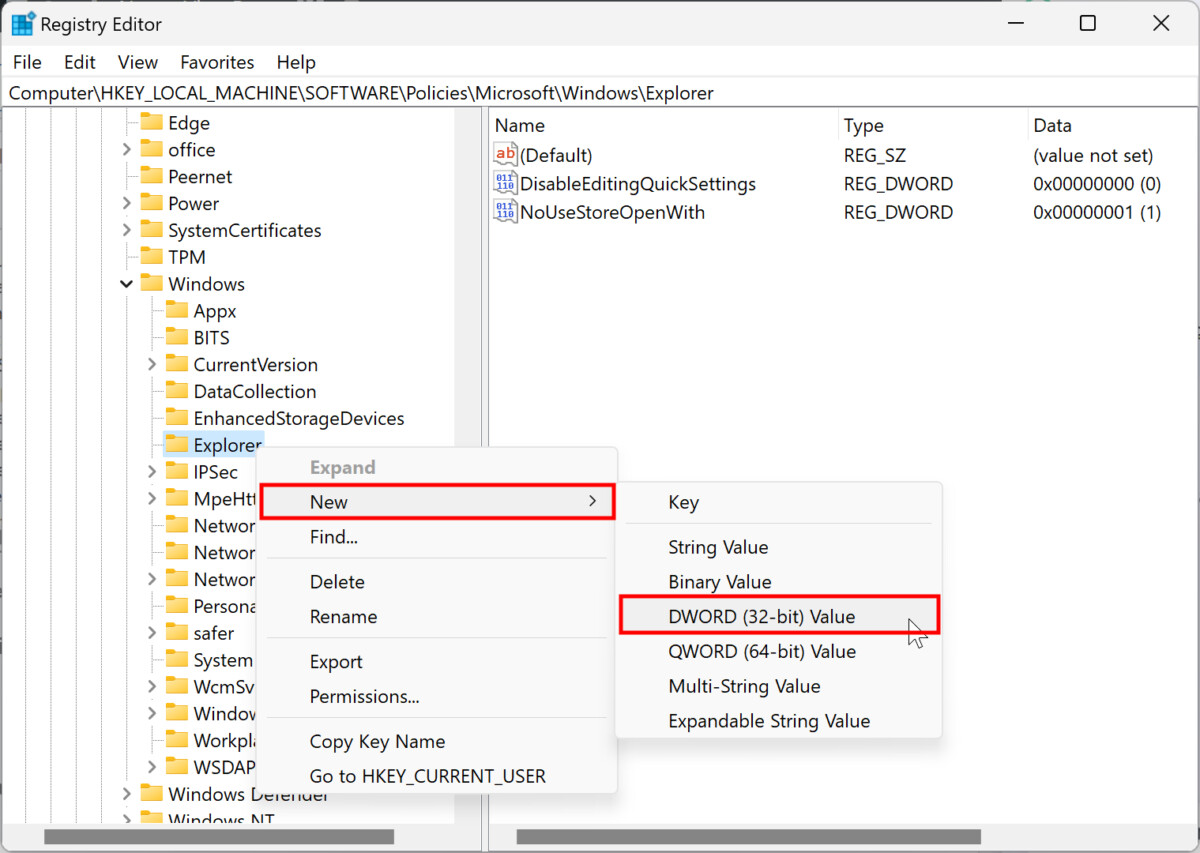This screenshot has width=1200, height=853.
Task: Open the Favorites menu
Action: point(217,62)
